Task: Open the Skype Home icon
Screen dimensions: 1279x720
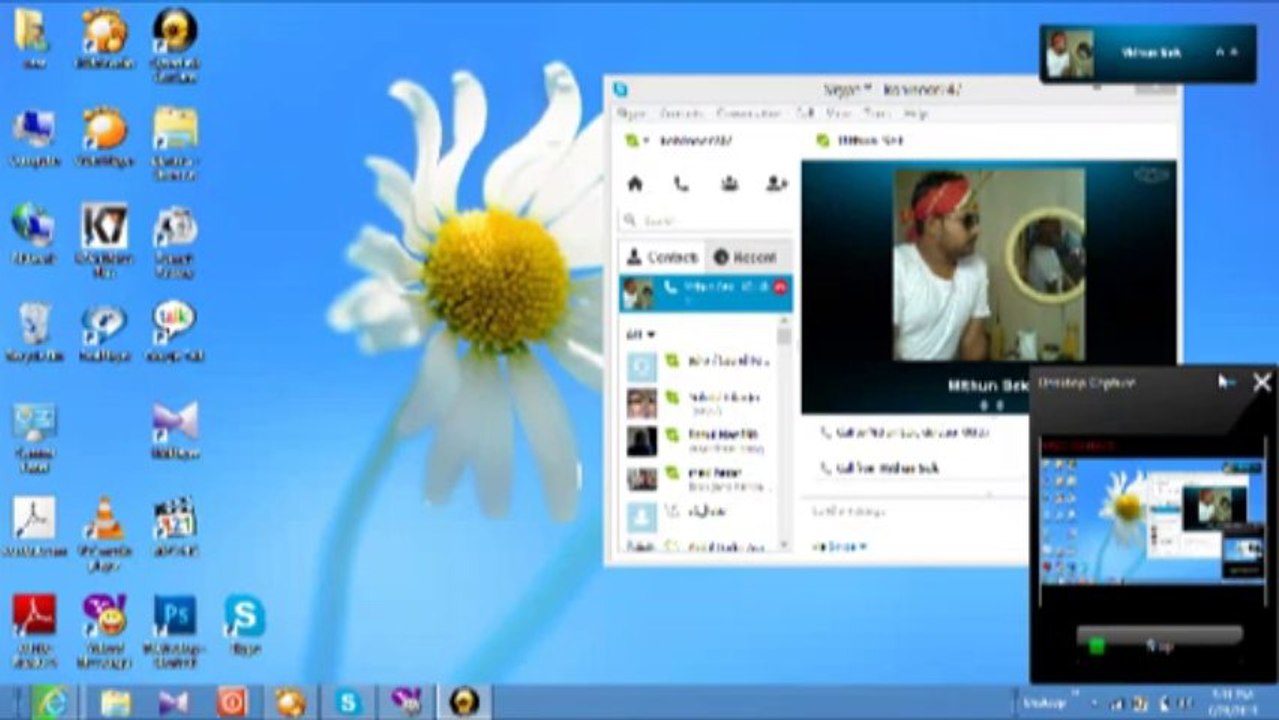Action: click(x=634, y=183)
